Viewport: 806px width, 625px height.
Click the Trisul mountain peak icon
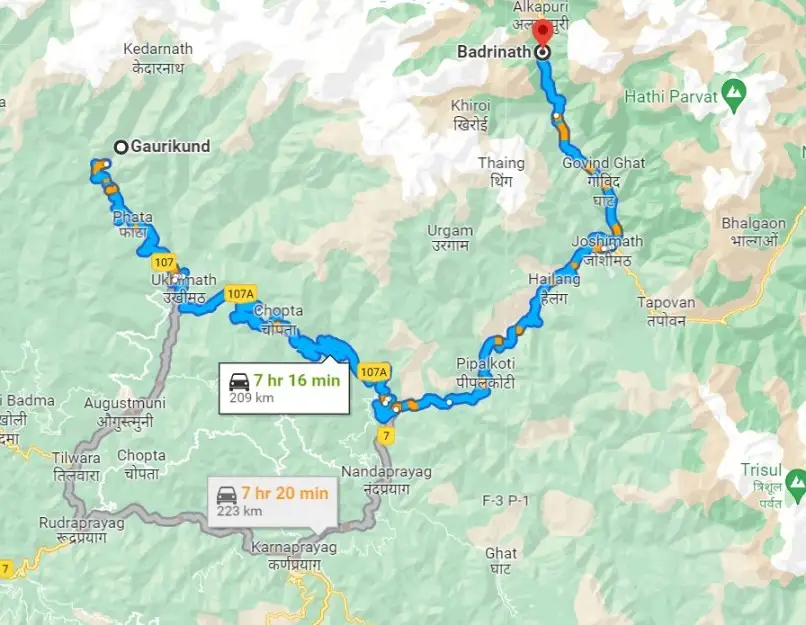[x=797, y=485]
